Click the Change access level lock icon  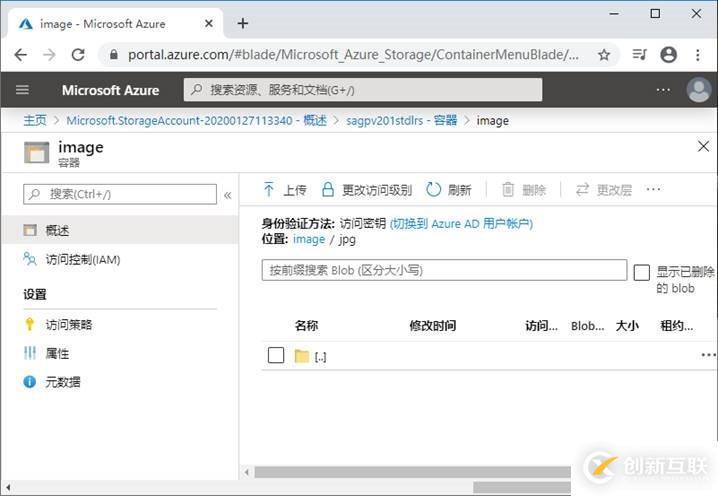(328, 190)
